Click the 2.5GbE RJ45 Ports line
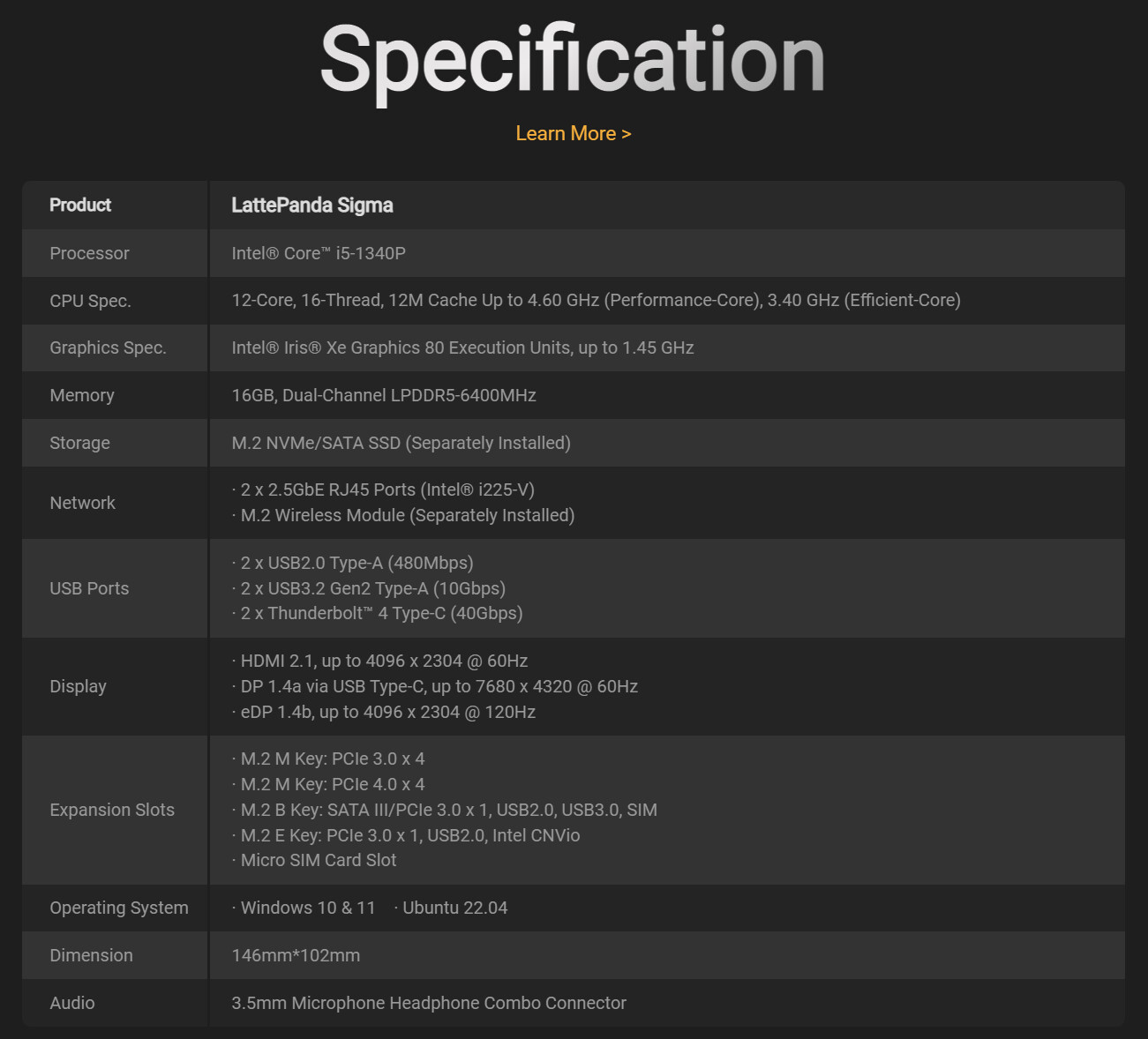Viewport: 1148px width, 1039px height. coord(383,490)
